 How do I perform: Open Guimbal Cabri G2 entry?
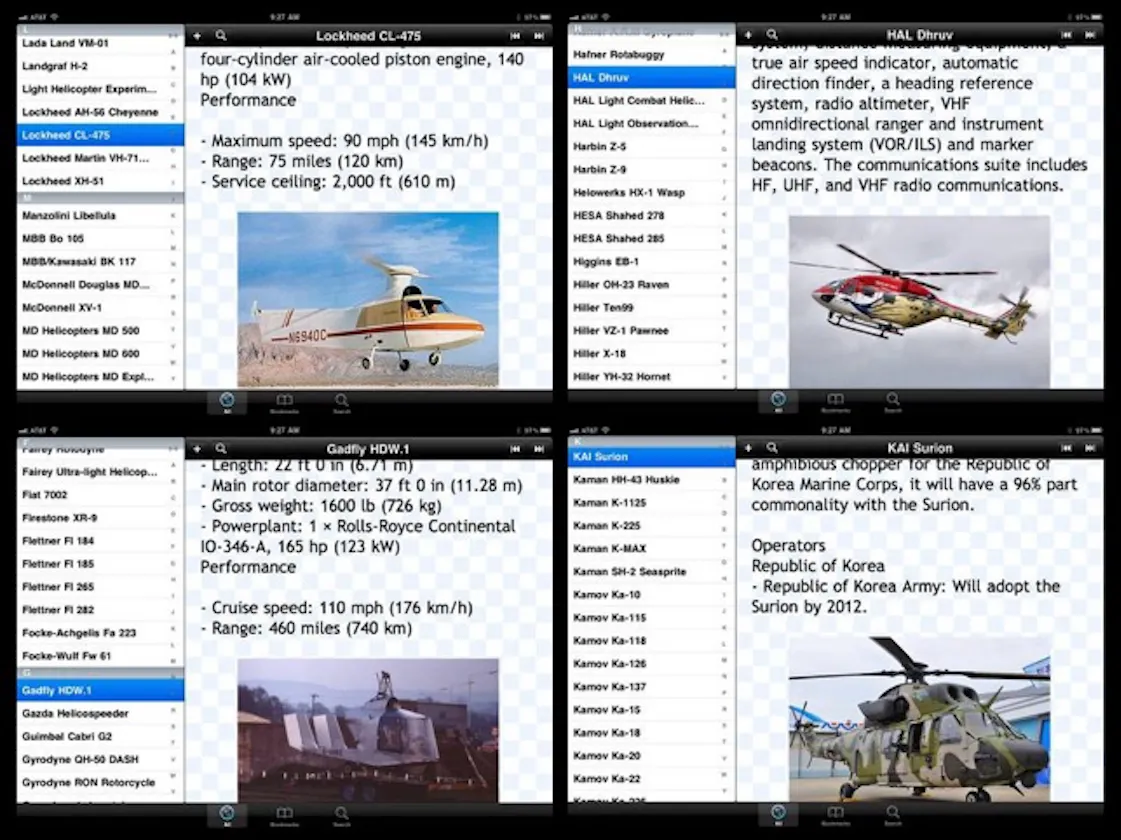[x=100, y=736]
